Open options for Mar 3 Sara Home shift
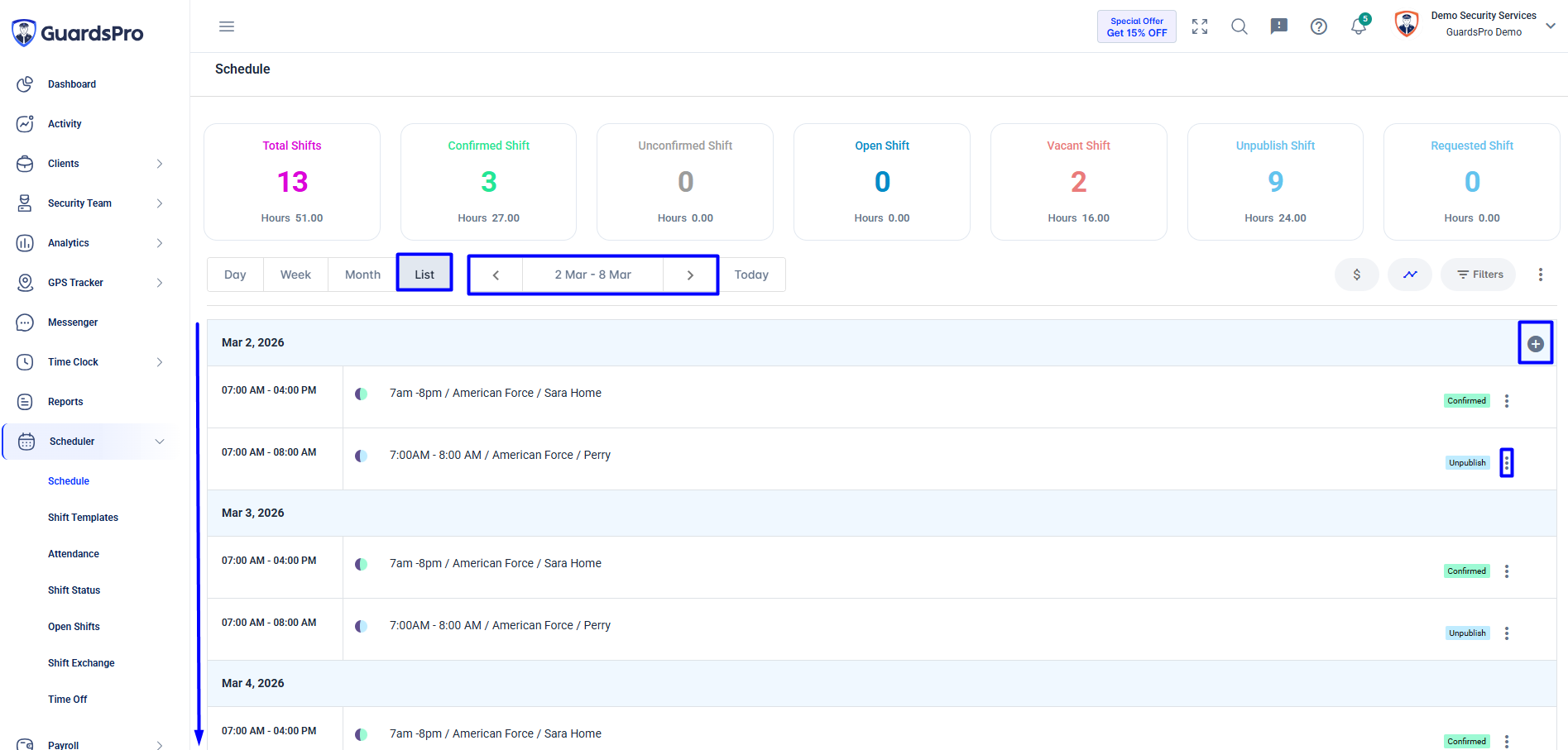The height and width of the screenshot is (750, 1568). point(1507,571)
